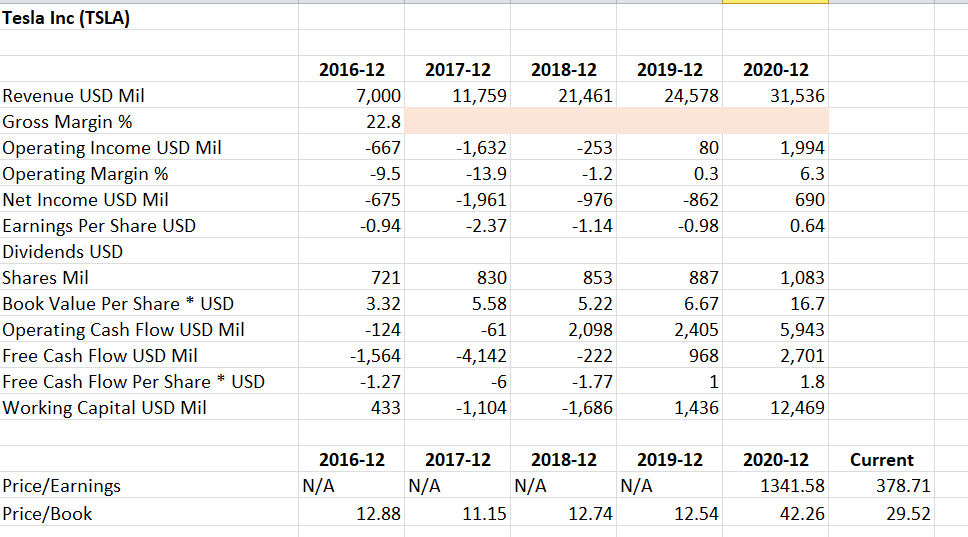Select EPS value 0.64
The image size is (968, 537).
pyautogui.click(x=807, y=225)
